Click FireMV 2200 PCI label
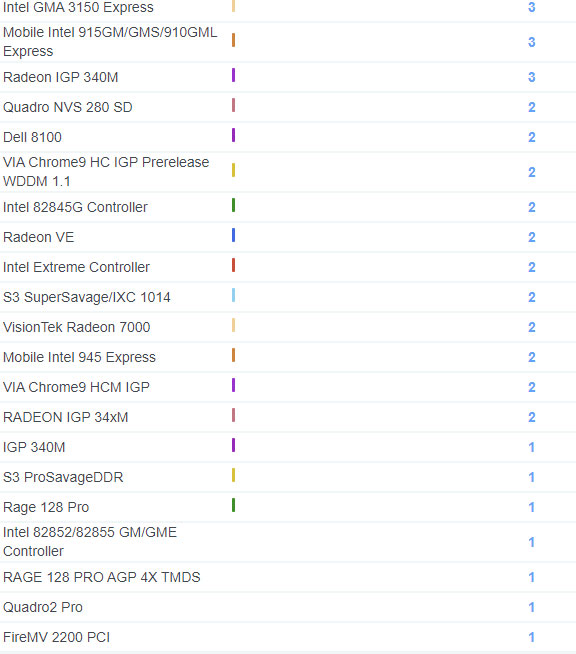This screenshot has width=576, height=654. [56, 637]
